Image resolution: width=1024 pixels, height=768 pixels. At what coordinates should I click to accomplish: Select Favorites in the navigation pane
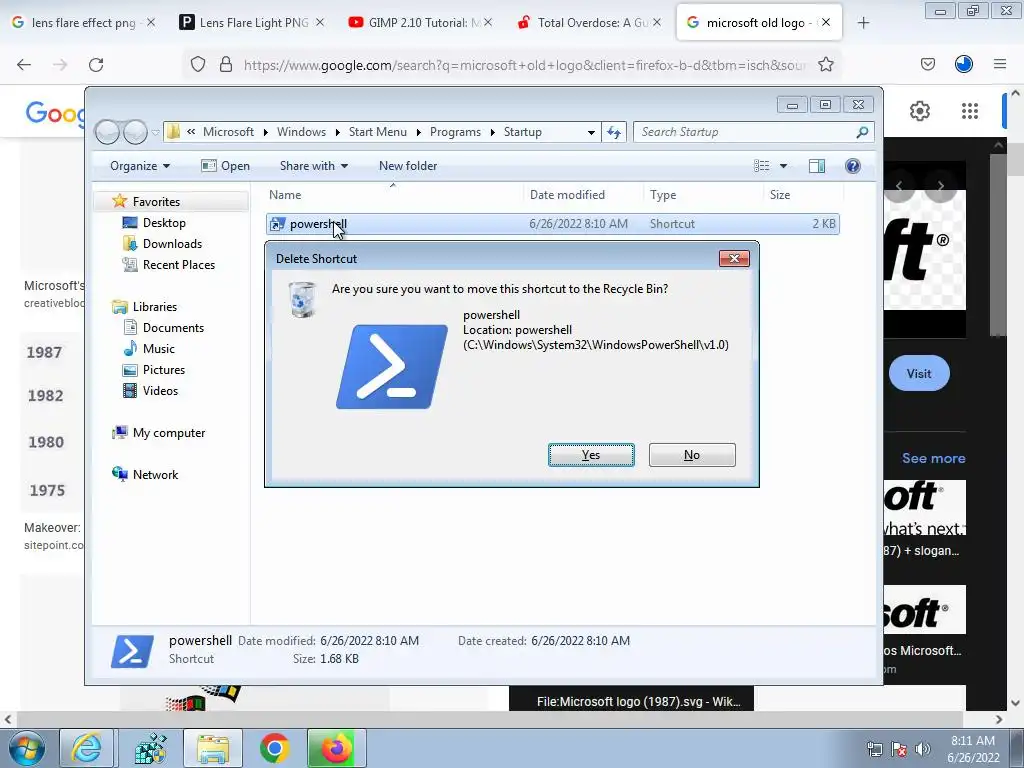pyautogui.click(x=156, y=202)
